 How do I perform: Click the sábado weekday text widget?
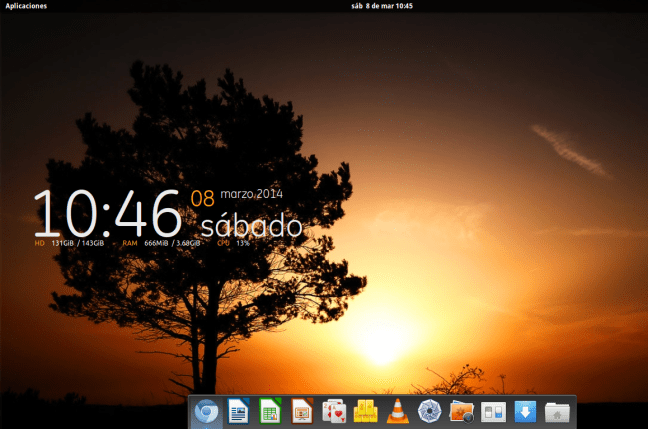click(x=250, y=225)
